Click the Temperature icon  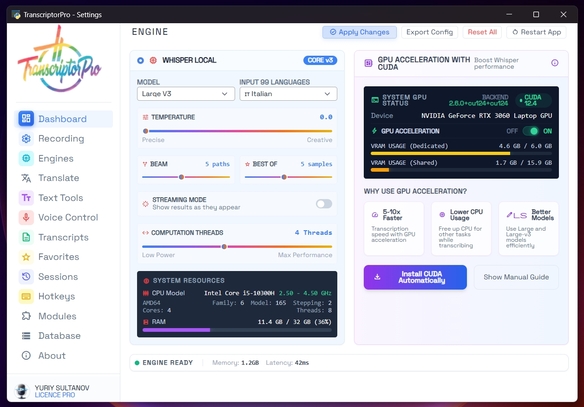146,117
